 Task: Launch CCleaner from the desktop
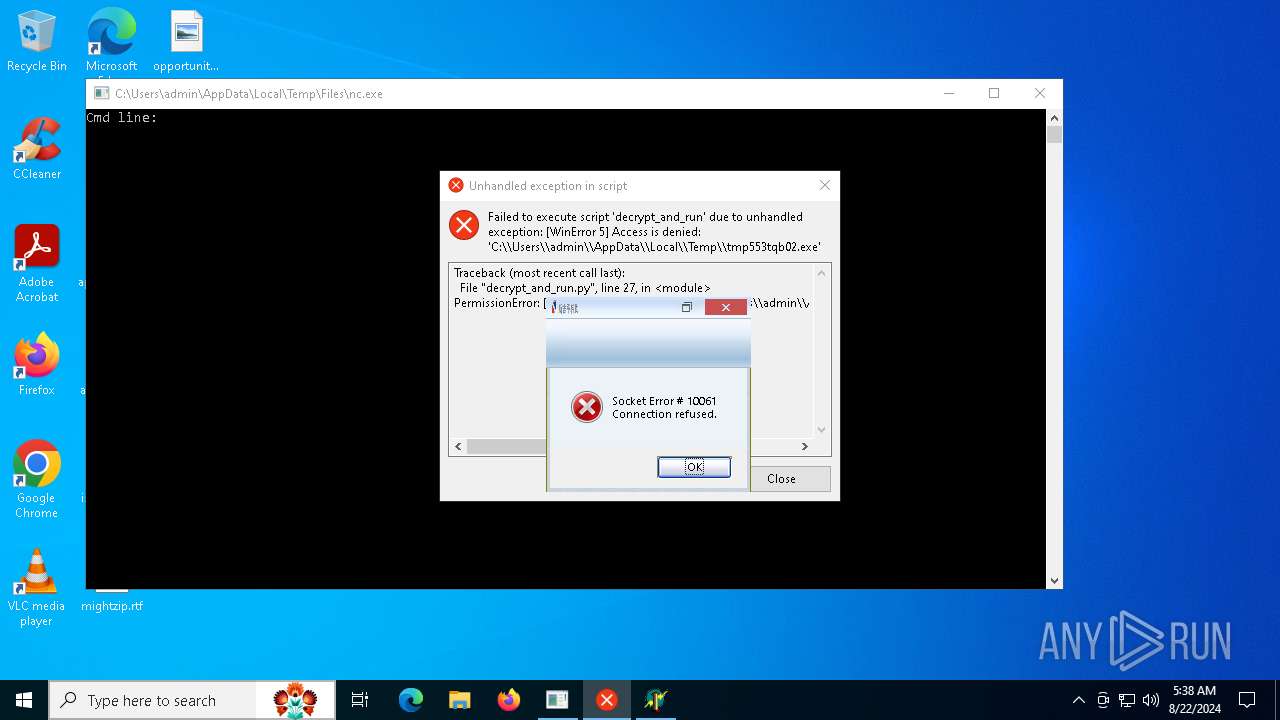tap(37, 149)
